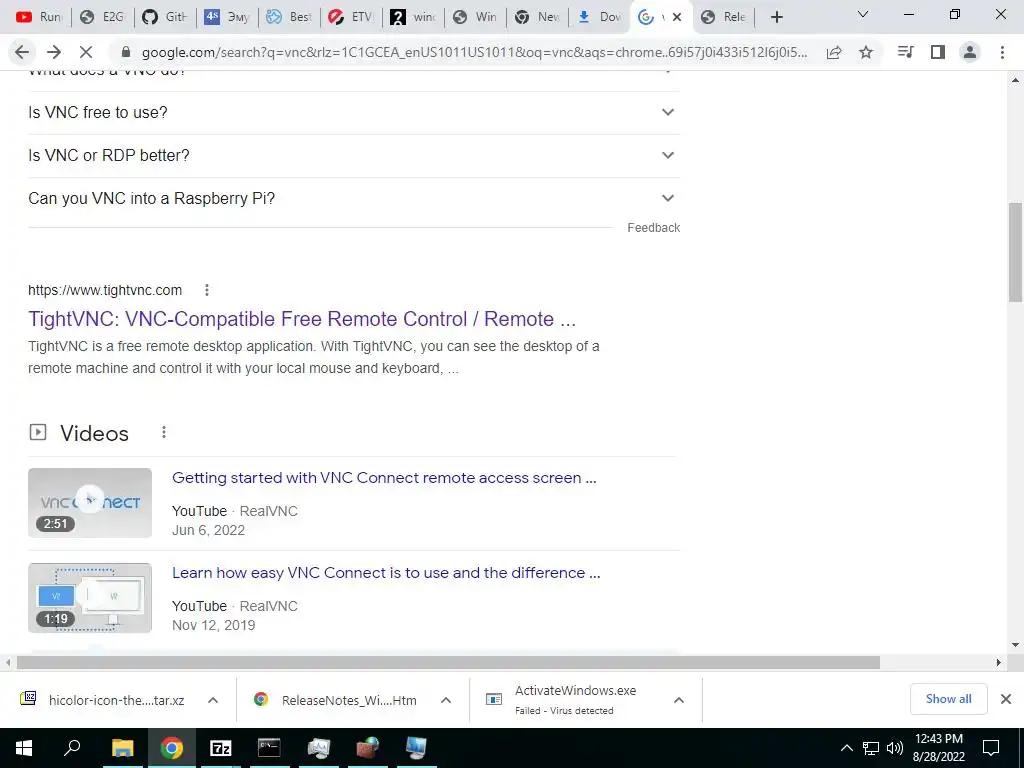The height and width of the screenshot is (768, 1024).
Task: Click Show all downloads
Action: click(948, 699)
